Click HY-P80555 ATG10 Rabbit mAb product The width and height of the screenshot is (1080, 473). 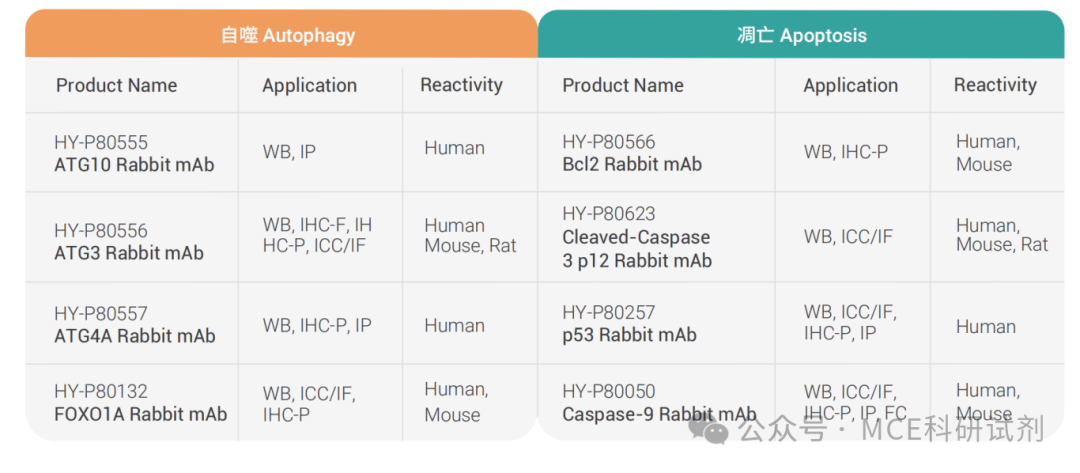click(x=134, y=154)
